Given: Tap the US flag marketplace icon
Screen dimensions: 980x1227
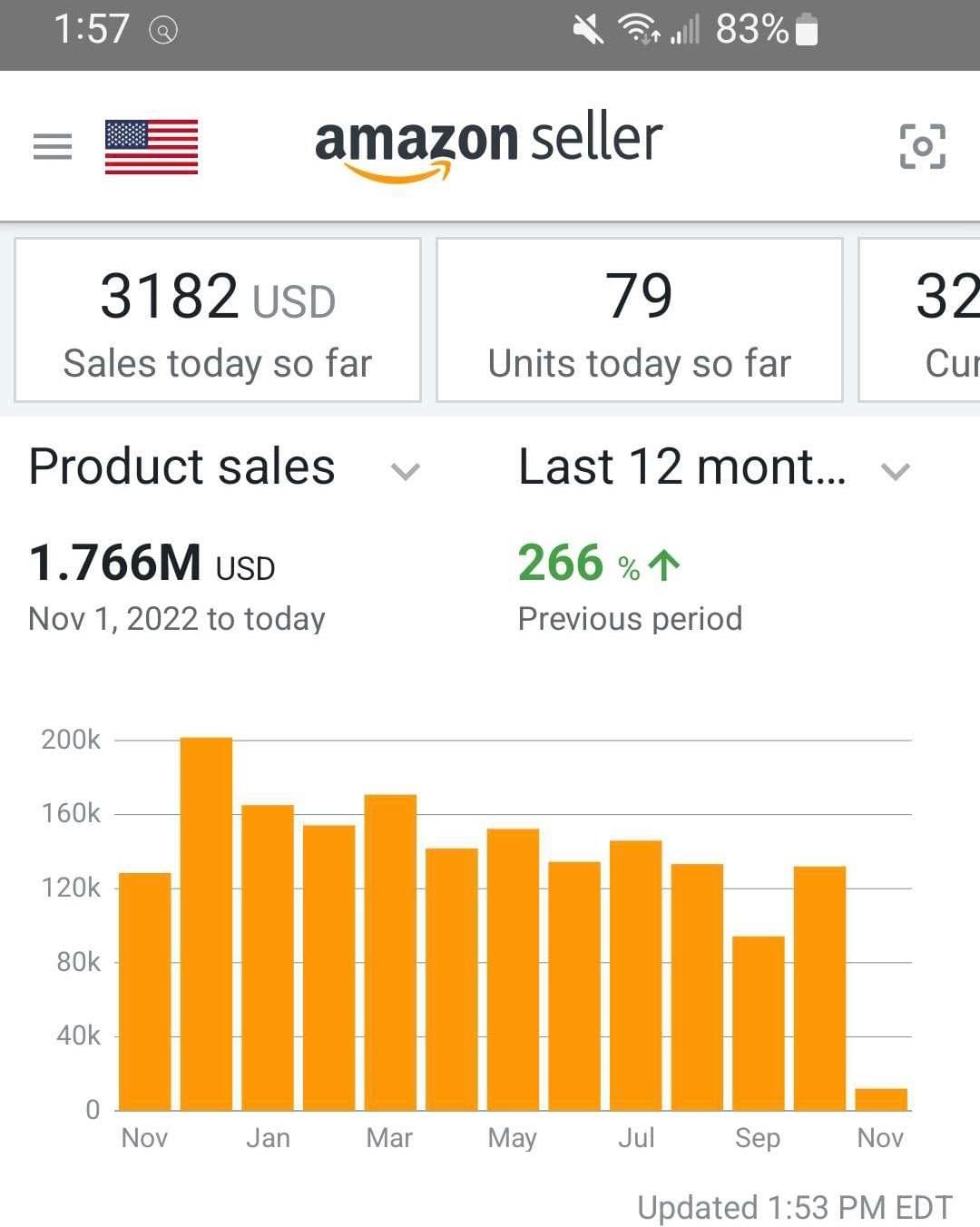Looking at the screenshot, I should tap(152, 147).
